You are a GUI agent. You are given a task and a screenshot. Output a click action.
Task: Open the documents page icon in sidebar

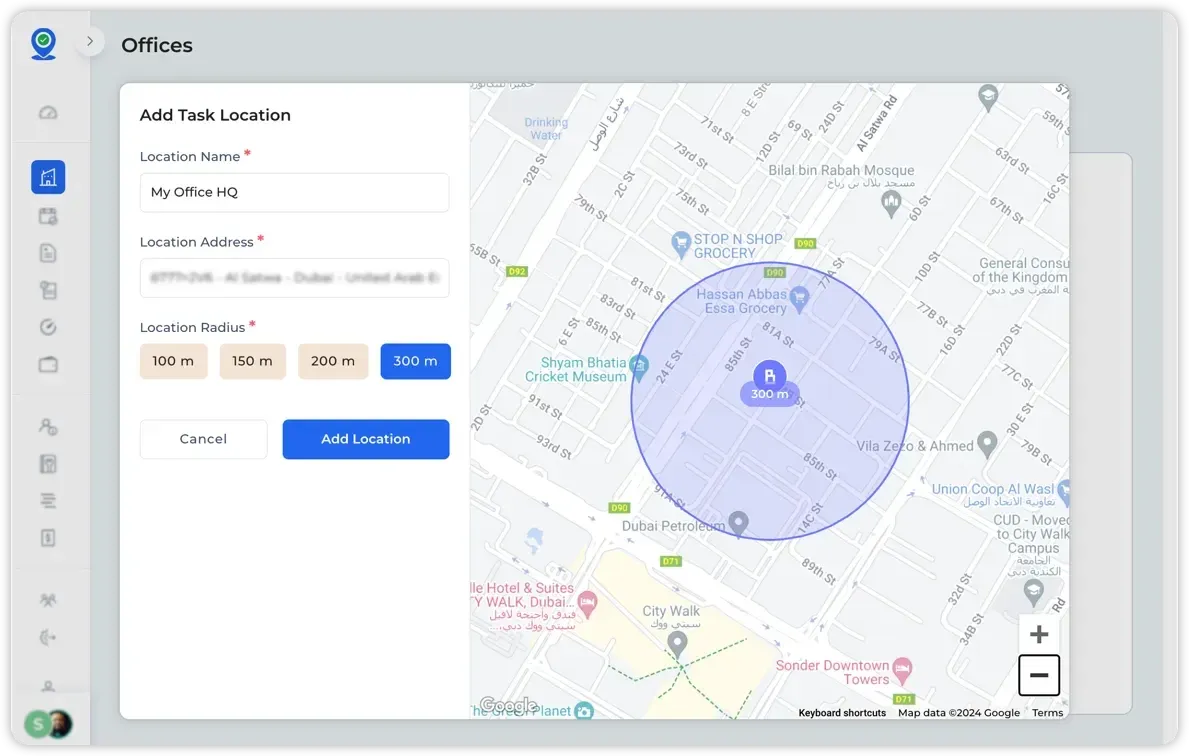point(48,252)
